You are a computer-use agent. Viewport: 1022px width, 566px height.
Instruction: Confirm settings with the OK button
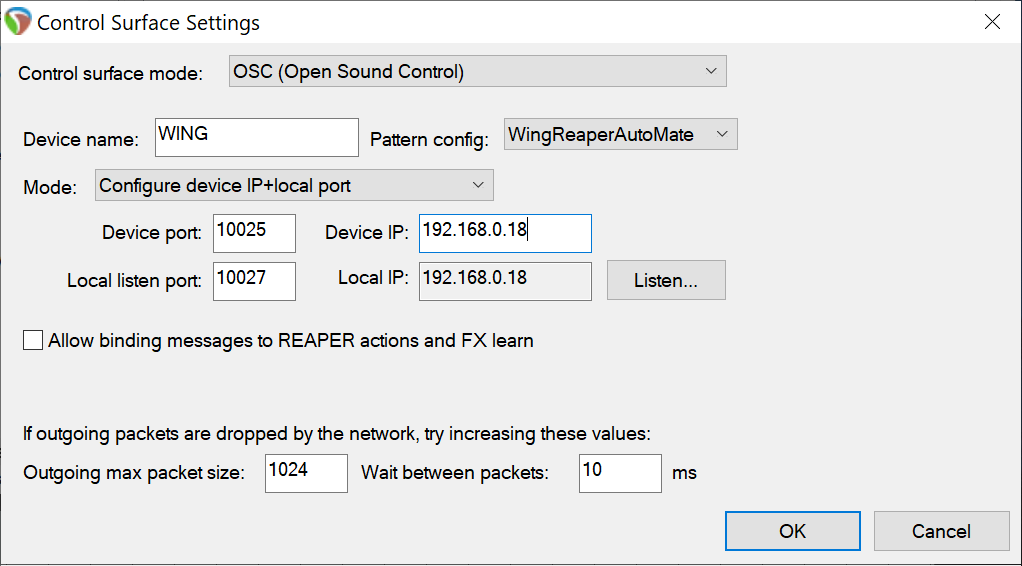click(793, 531)
